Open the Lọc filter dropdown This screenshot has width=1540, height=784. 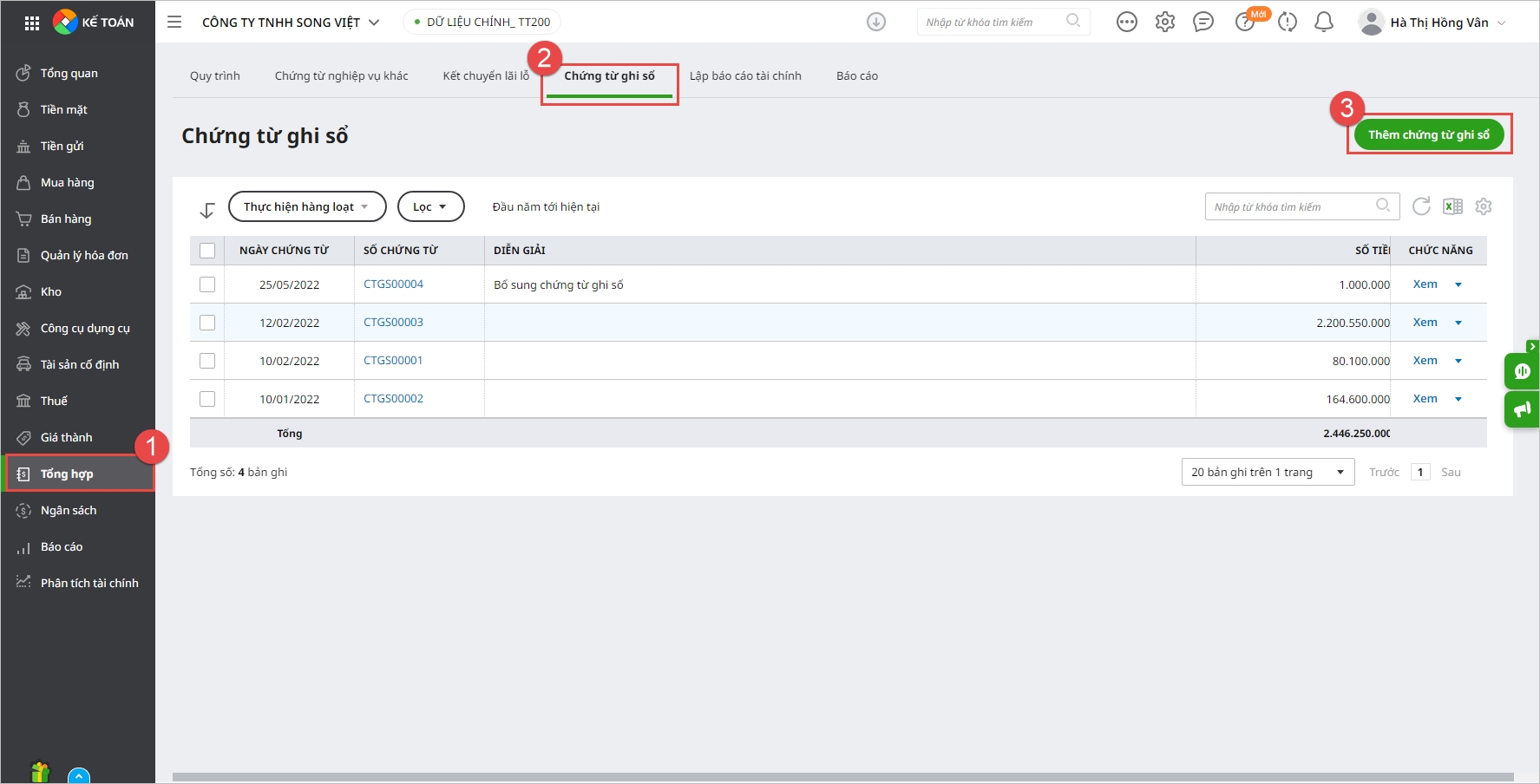point(430,206)
